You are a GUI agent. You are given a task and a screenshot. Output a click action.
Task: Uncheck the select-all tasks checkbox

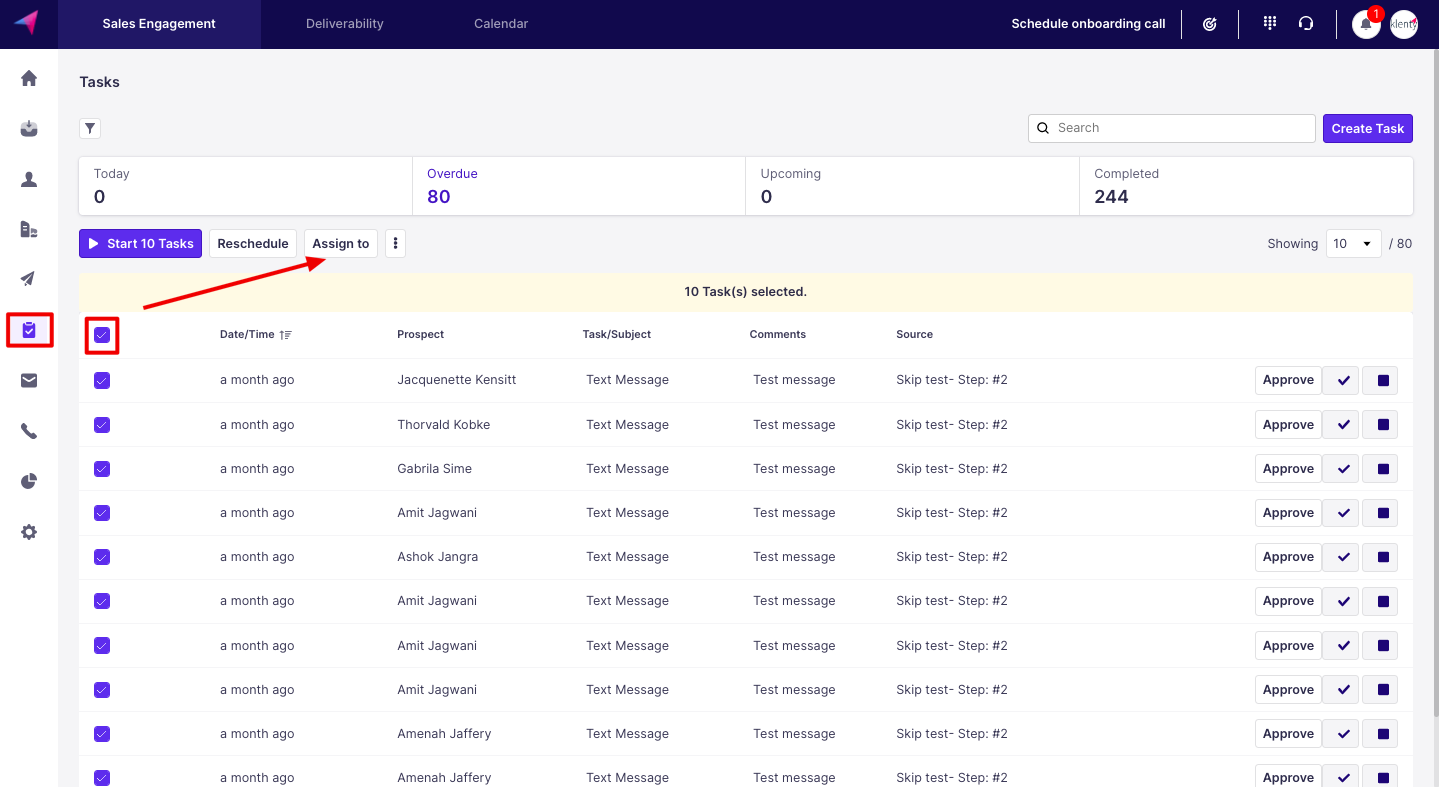[102, 335]
